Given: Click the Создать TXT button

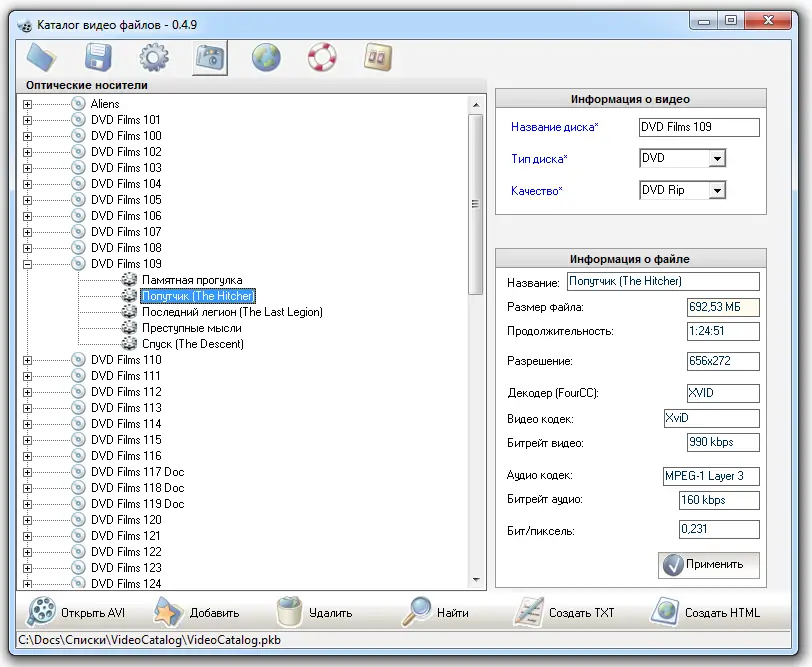Looking at the screenshot, I should (x=564, y=612).
